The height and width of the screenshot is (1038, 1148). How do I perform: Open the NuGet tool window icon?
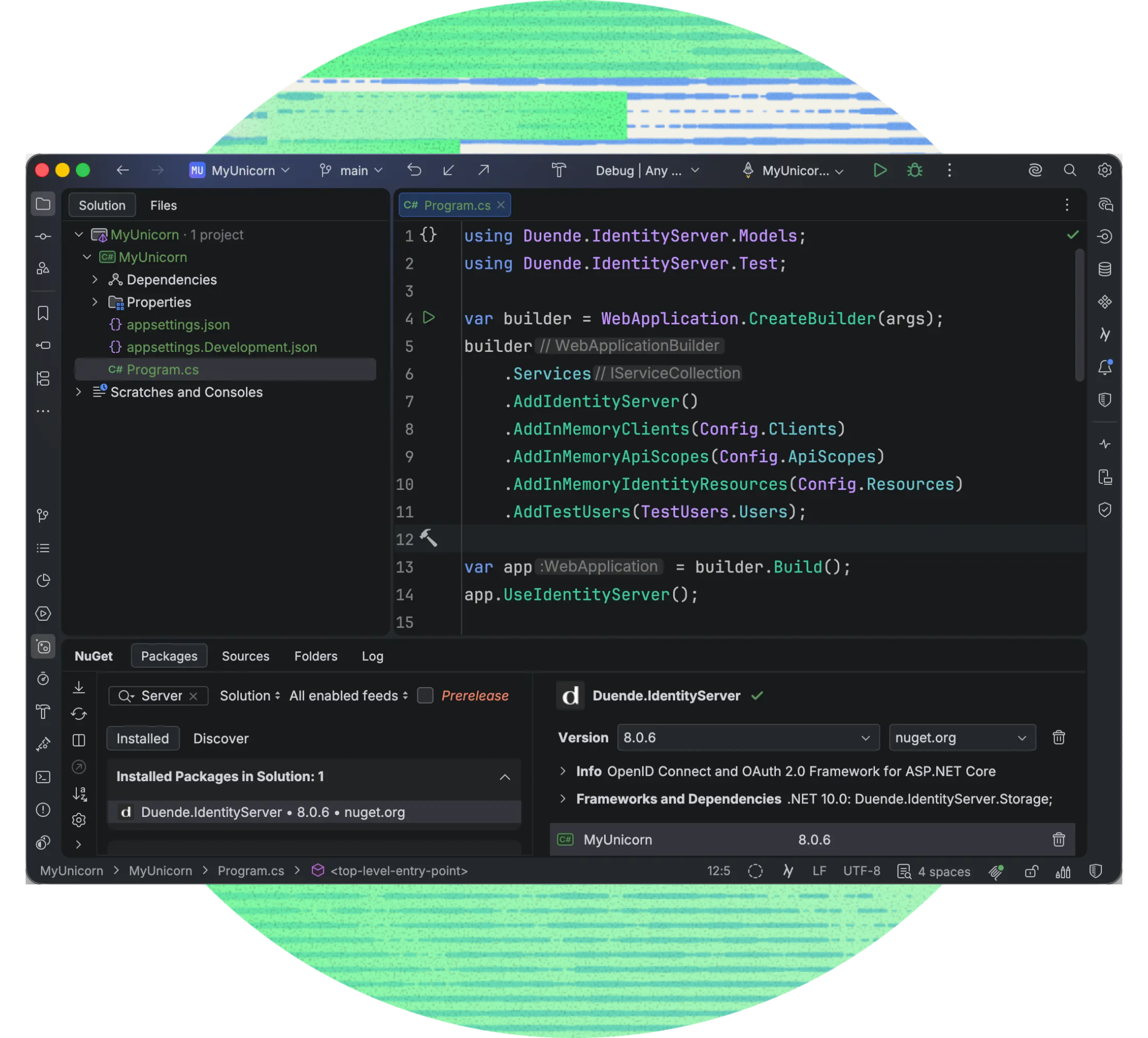[43, 647]
